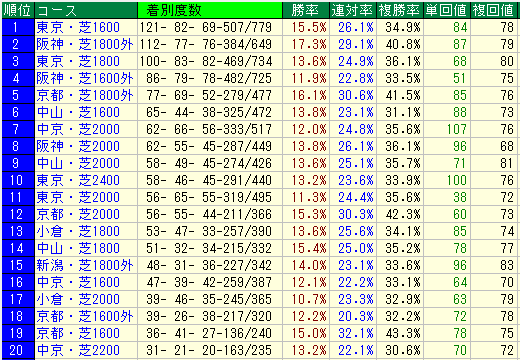The image size is (520, 360).
Task: Click record 86- 79- 78-482/725
Action: 209,78
